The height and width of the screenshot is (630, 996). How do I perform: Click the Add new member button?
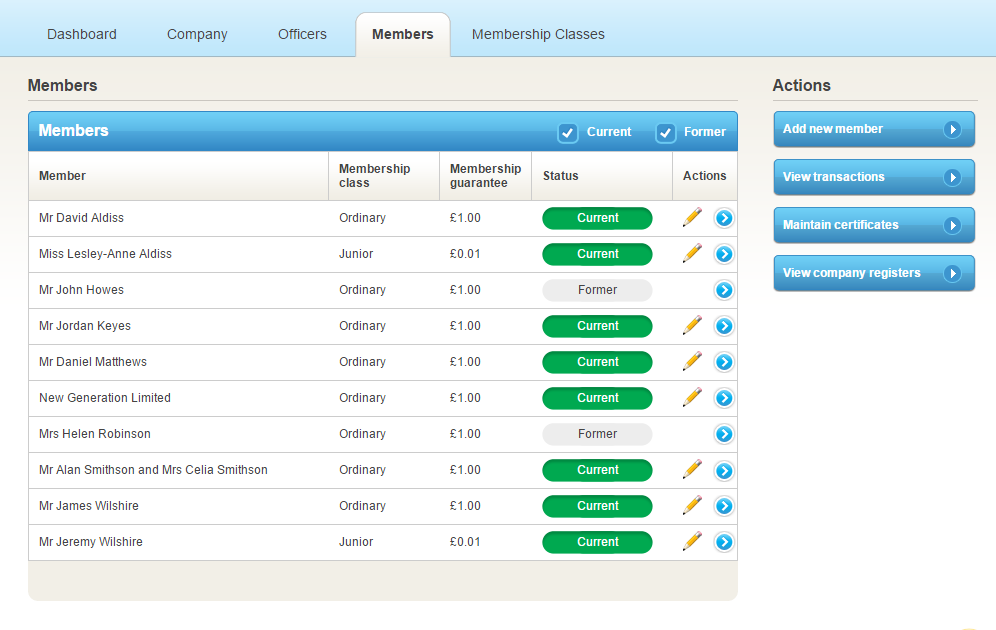[x=873, y=129]
